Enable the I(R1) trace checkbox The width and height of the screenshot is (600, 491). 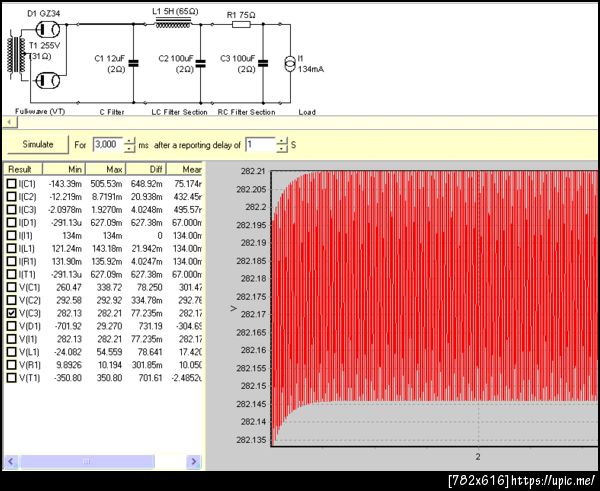(x=12, y=262)
